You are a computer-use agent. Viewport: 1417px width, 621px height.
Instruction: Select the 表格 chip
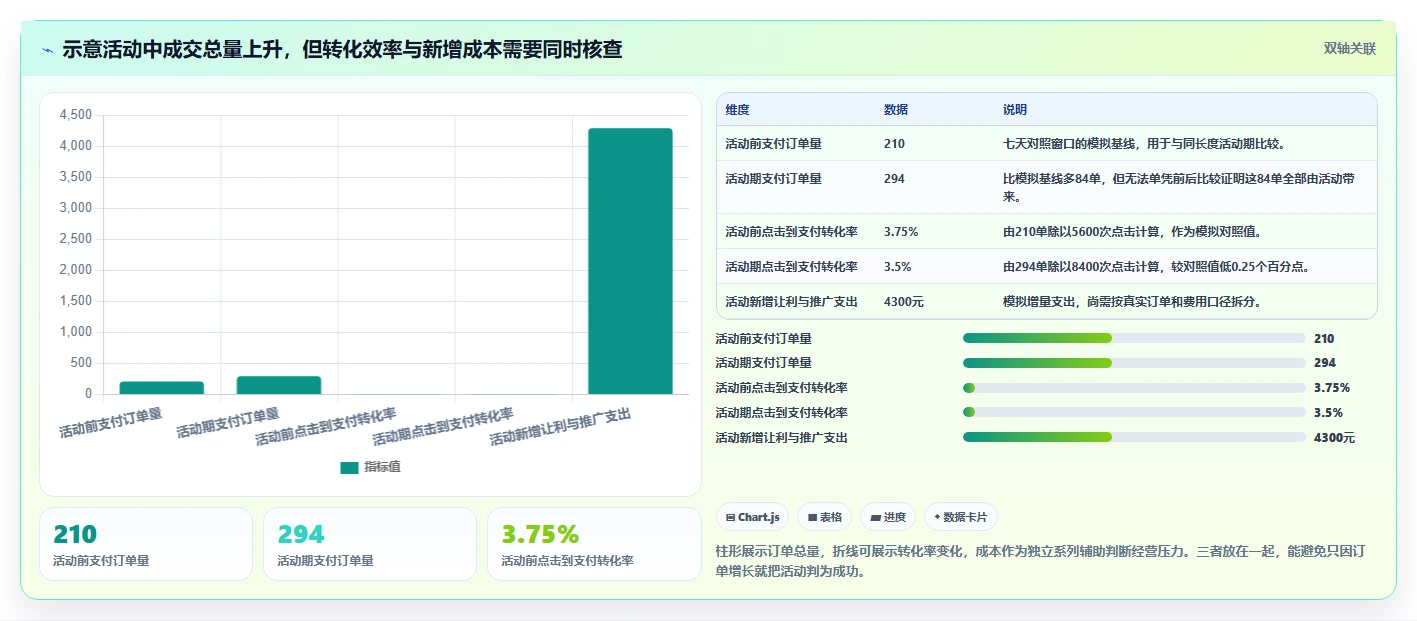tap(825, 517)
